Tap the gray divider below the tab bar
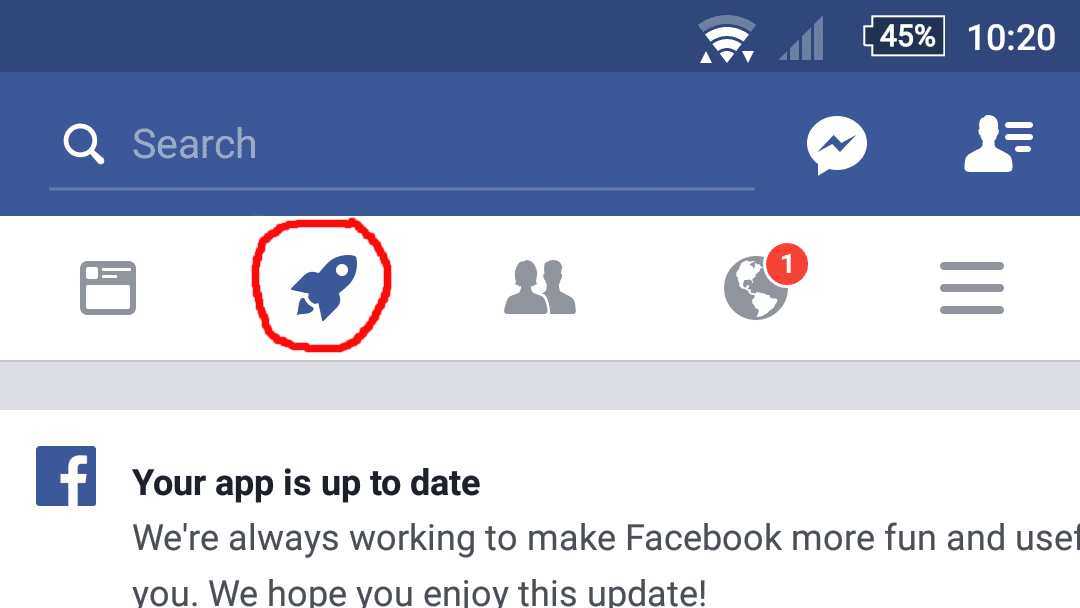Viewport: 1080px width, 608px height. 540,385
